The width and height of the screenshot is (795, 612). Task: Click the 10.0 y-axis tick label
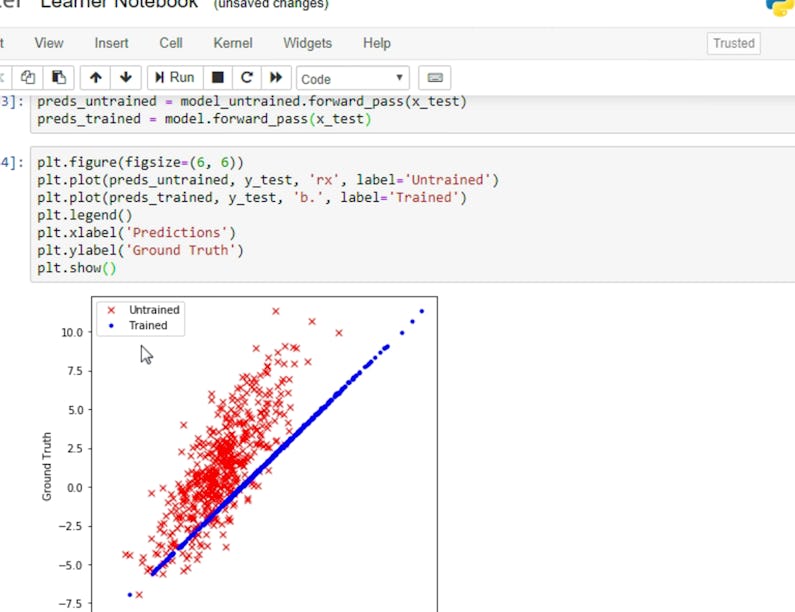[x=71, y=333]
